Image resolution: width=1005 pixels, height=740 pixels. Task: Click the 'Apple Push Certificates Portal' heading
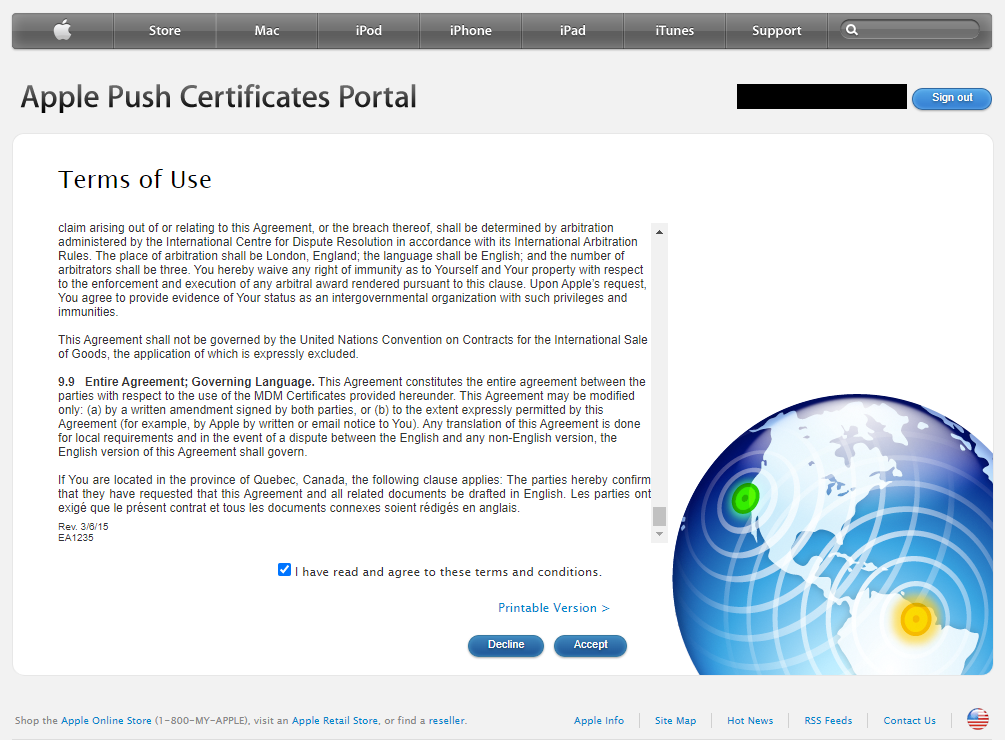pyautogui.click(x=219, y=97)
